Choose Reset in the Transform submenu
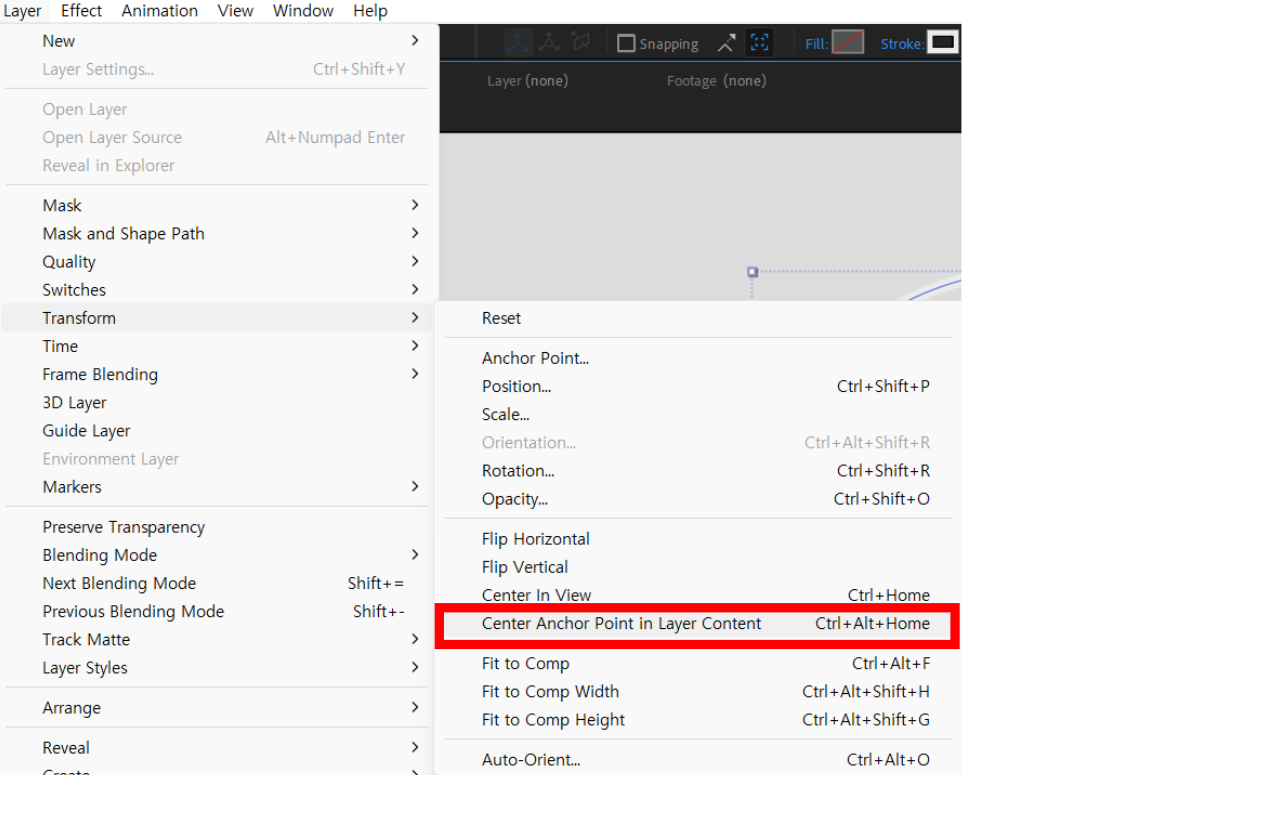The height and width of the screenshot is (820, 1280). click(697, 318)
